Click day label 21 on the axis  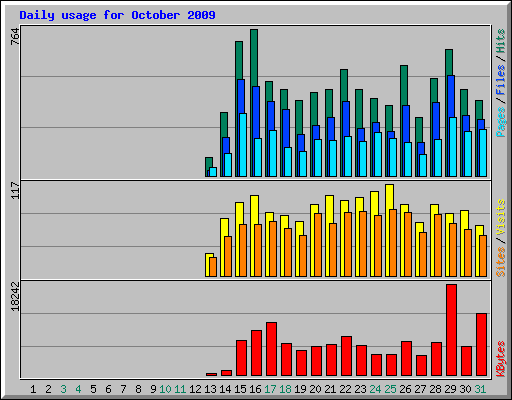pos(330,389)
